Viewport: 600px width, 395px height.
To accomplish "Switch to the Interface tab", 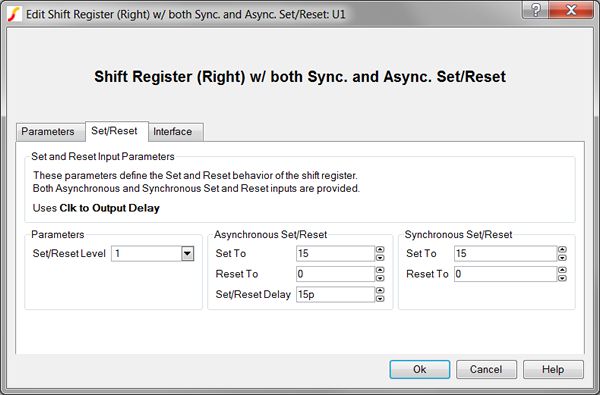I will tap(173, 132).
